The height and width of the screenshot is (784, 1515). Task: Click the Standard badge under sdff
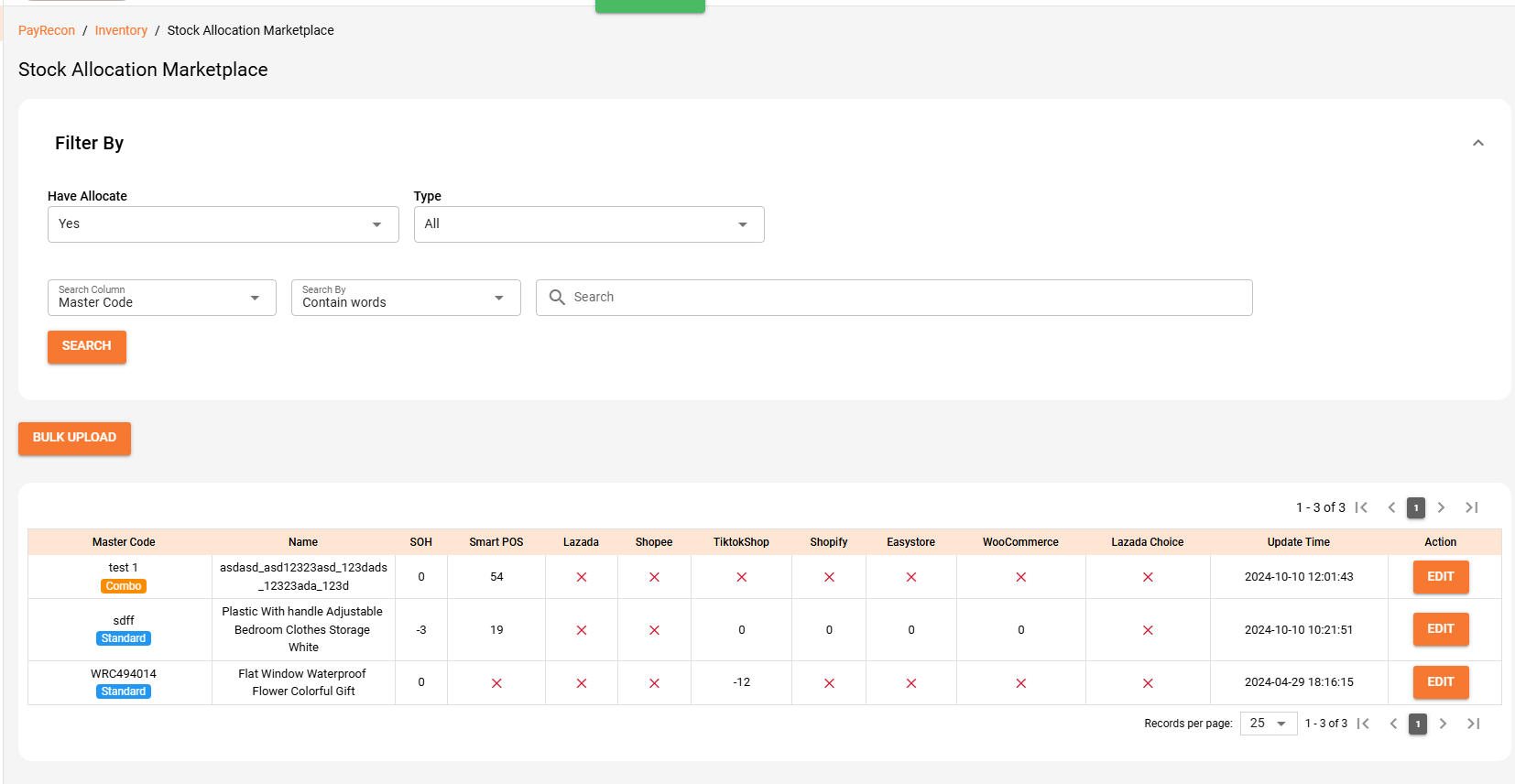pos(124,638)
